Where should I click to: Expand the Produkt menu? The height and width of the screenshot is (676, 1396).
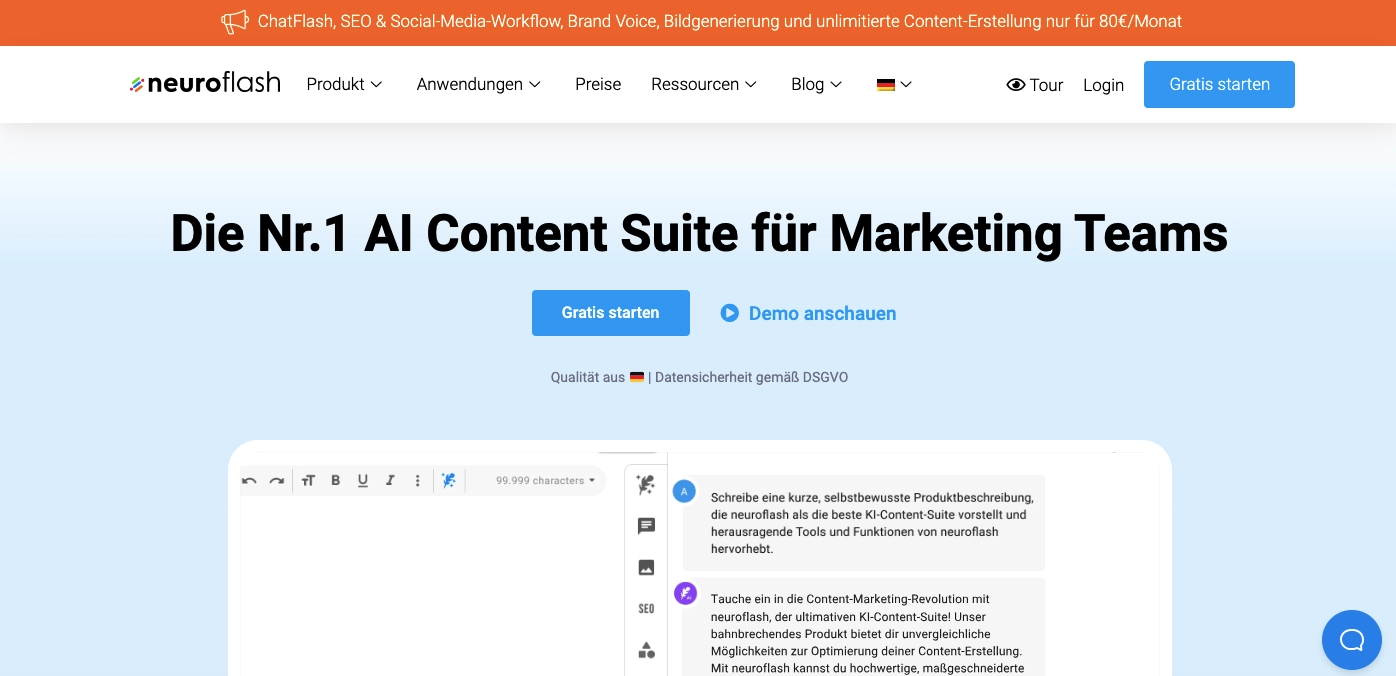click(x=344, y=85)
